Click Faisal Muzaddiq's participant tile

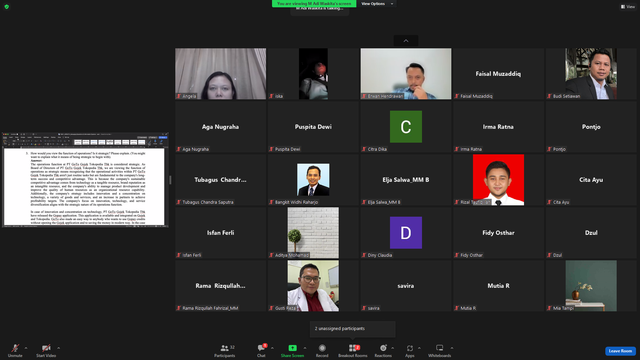pos(498,74)
